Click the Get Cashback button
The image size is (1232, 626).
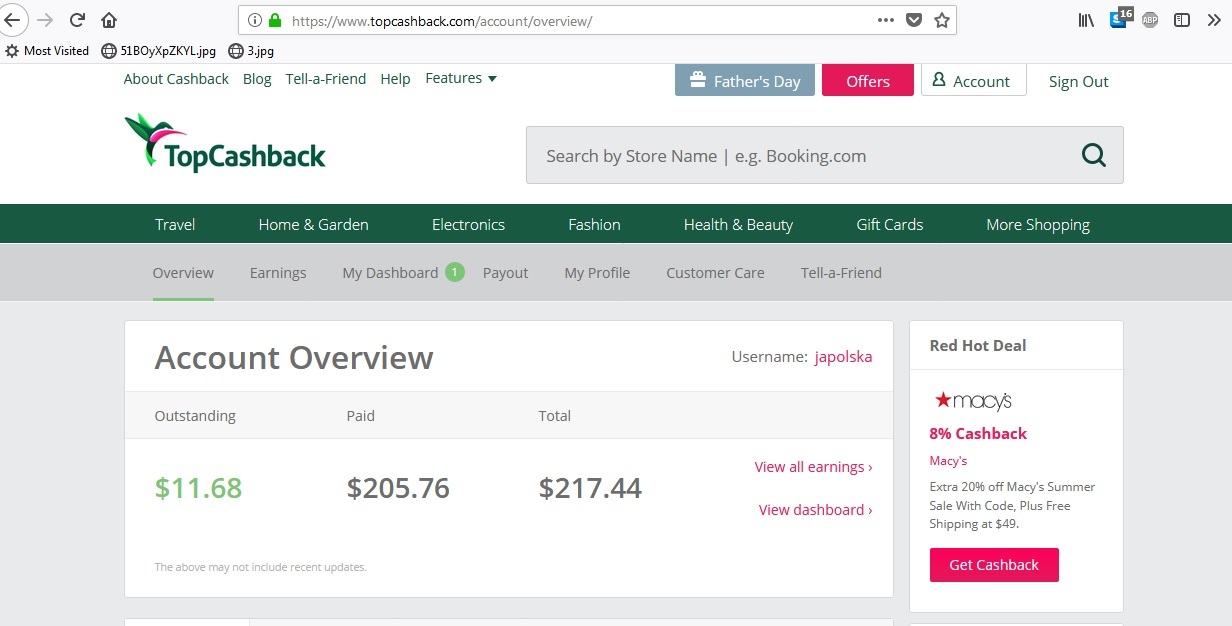[x=994, y=565]
